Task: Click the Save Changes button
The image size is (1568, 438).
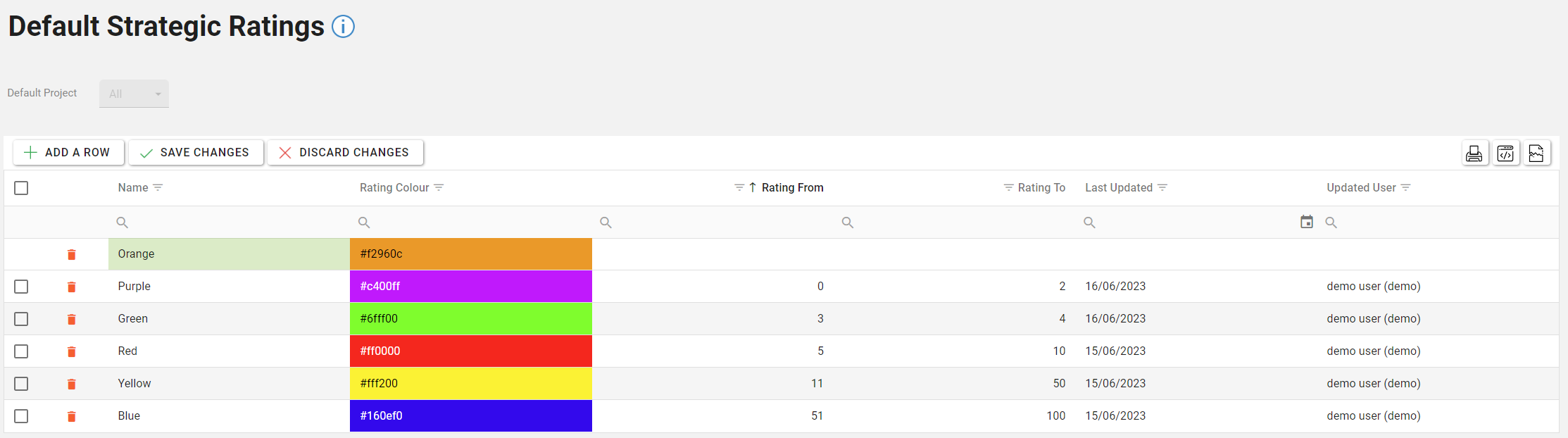Action: point(196,152)
